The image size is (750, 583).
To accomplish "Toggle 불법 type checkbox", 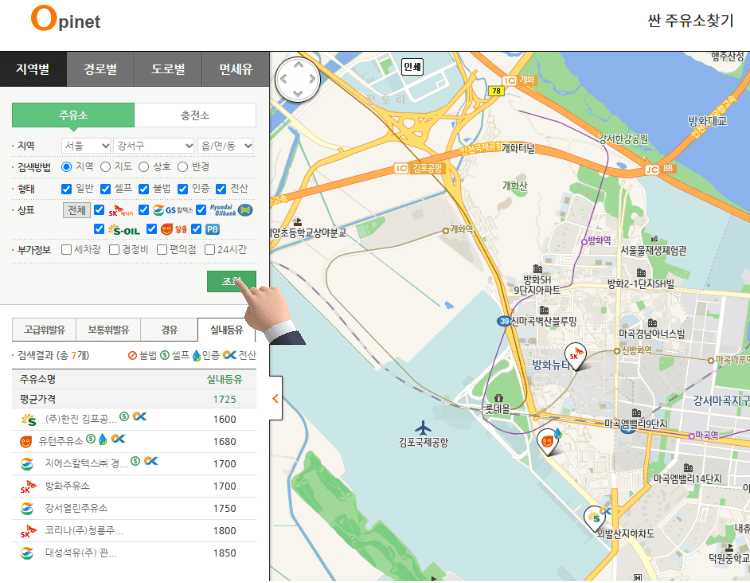I will coord(143,188).
